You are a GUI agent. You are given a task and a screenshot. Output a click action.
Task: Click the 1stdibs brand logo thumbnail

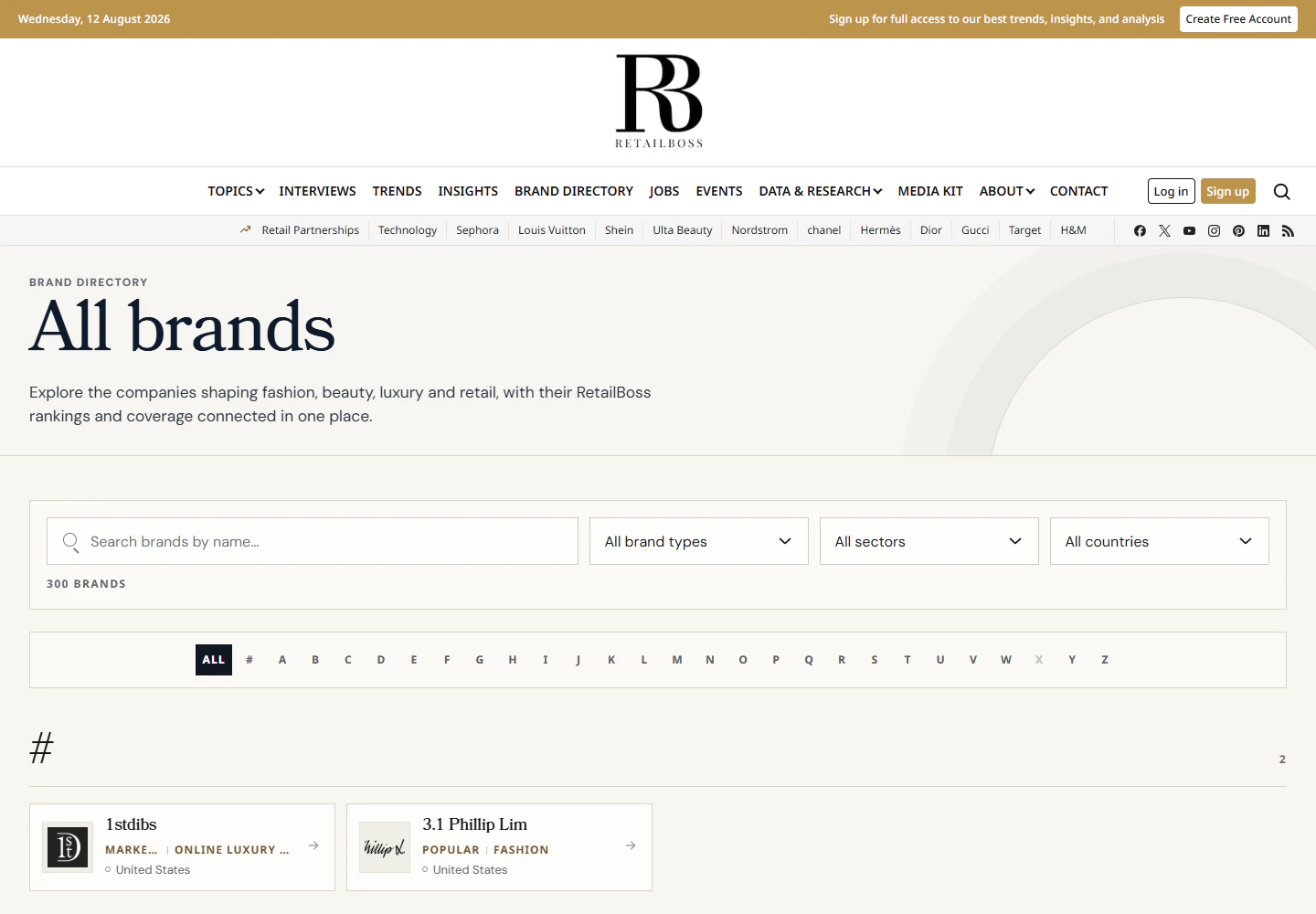[x=69, y=847]
